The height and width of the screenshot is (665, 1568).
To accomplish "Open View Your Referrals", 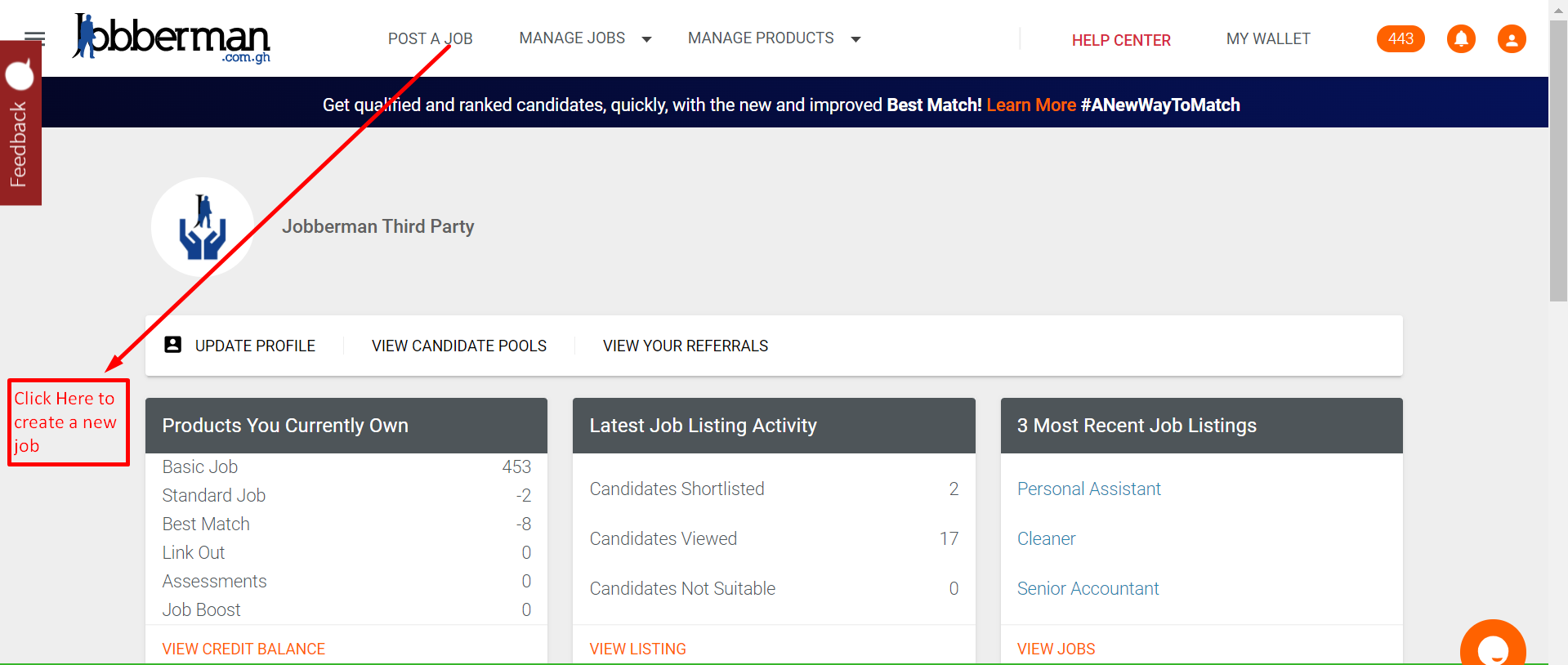I will point(686,346).
